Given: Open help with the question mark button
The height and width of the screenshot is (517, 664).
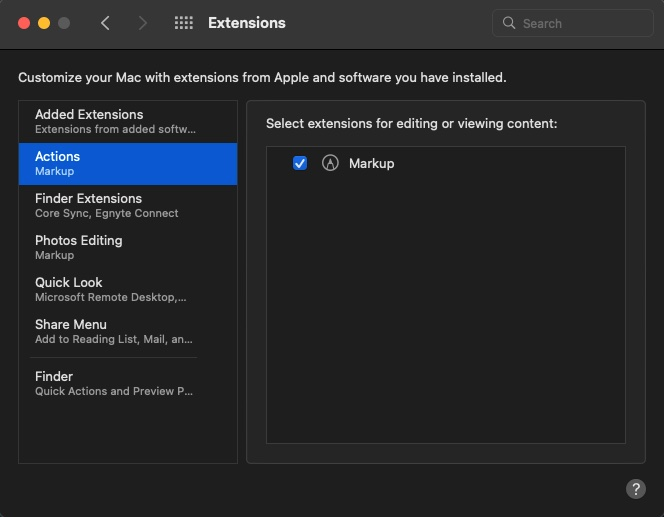Looking at the screenshot, I should coord(636,489).
